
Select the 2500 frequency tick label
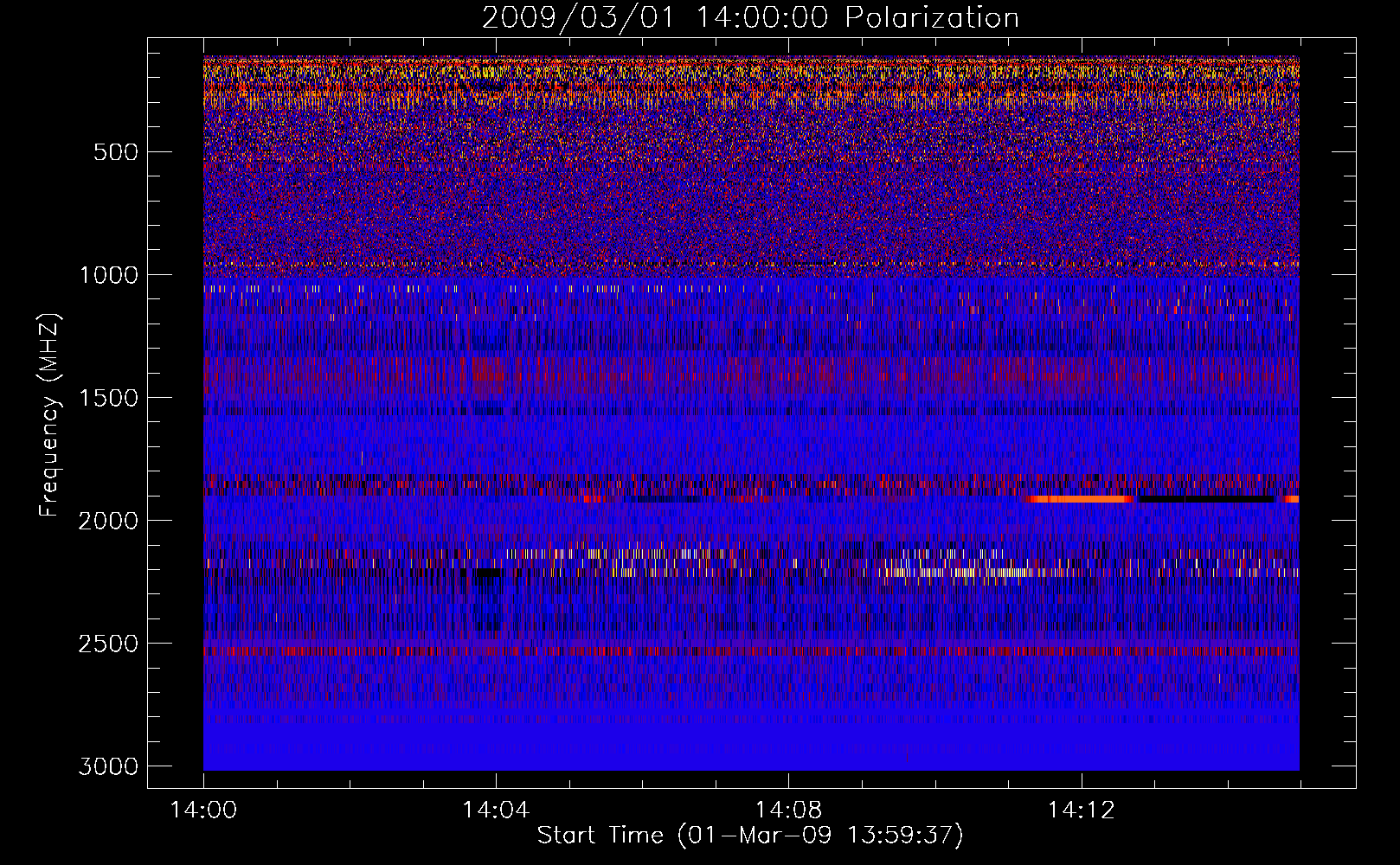point(108,644)
